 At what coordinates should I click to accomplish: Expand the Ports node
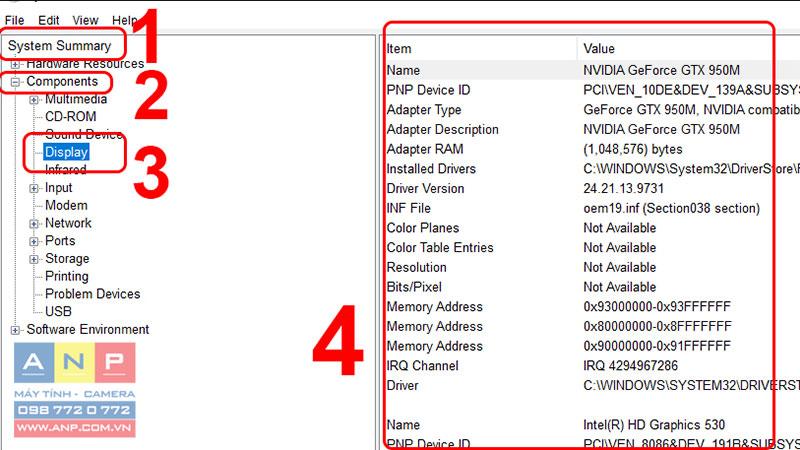click(x=34, y=241)
